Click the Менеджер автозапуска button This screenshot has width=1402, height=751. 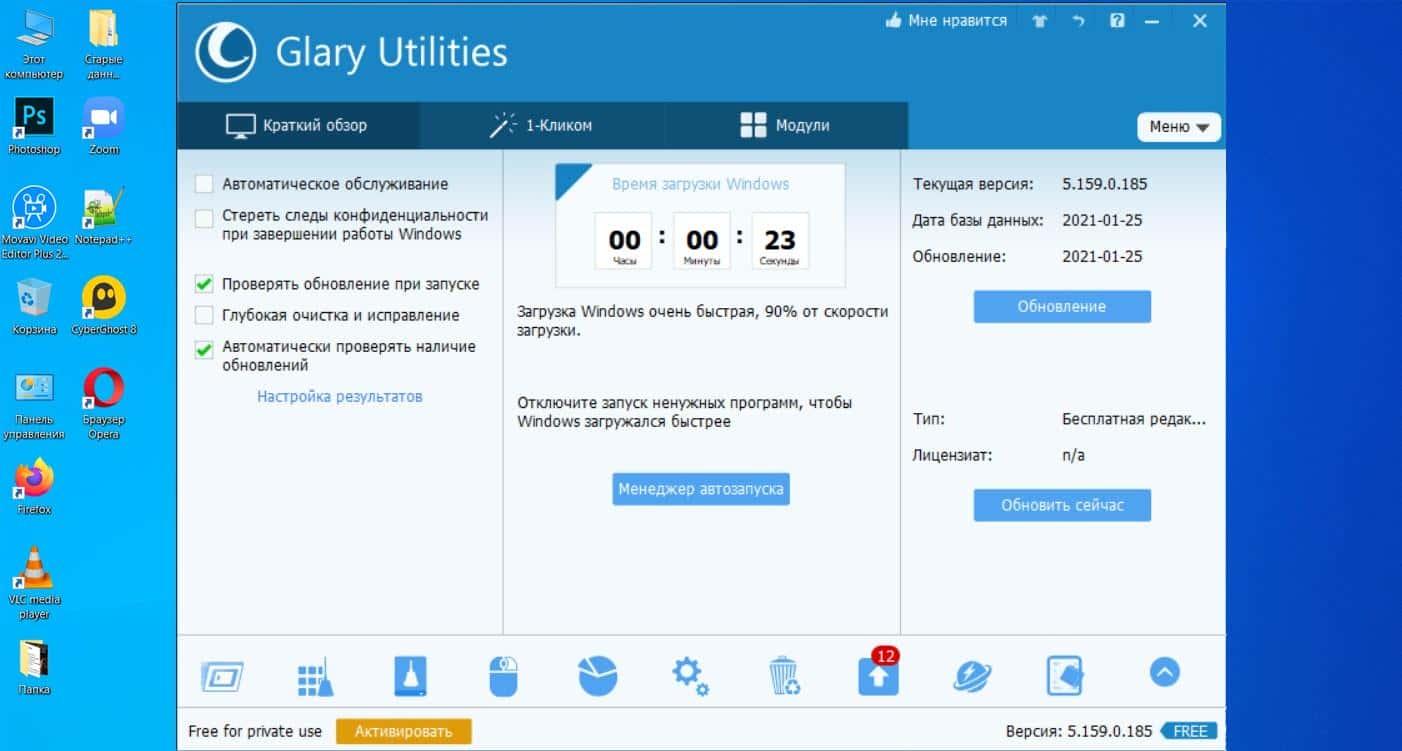pos(701,489)
